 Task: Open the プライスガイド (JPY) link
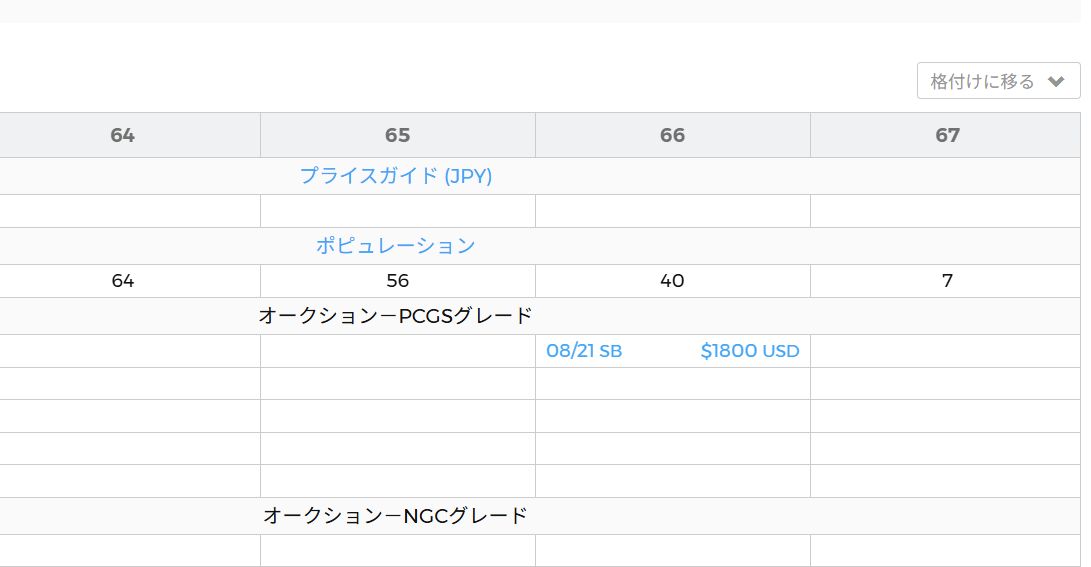tap(396, 176)
